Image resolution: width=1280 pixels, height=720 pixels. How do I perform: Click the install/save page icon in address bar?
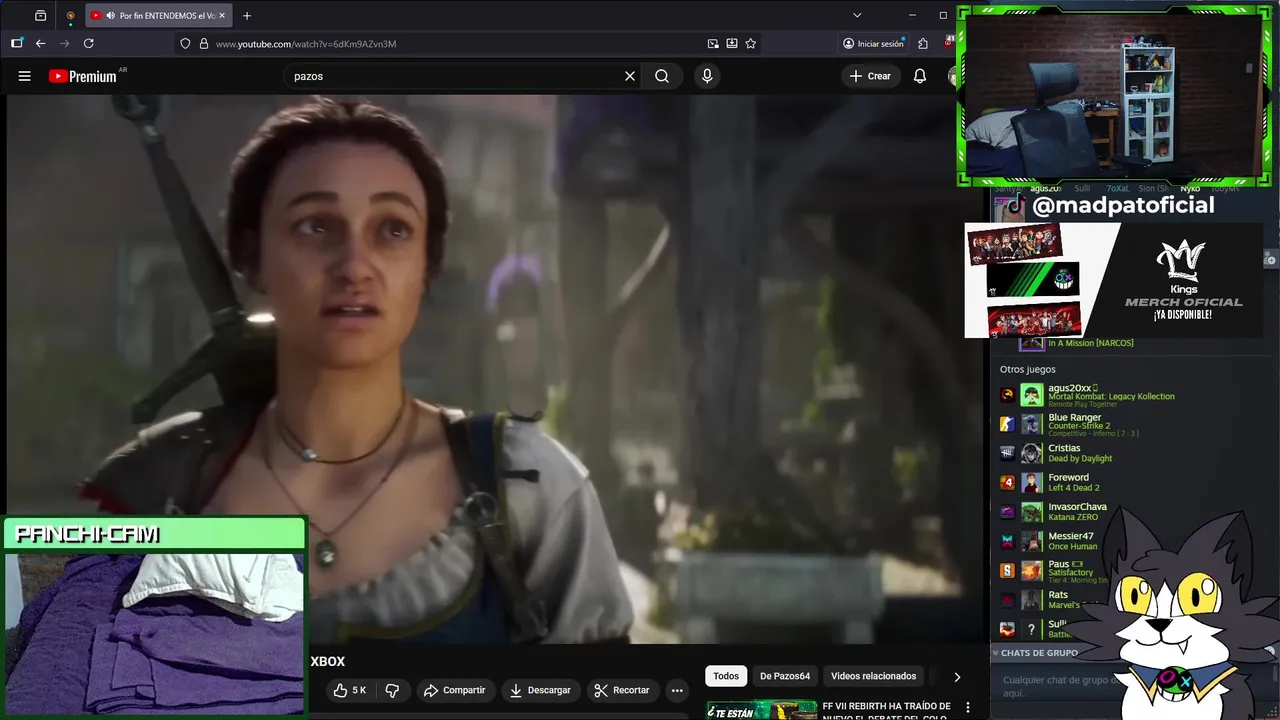click(x=732, y=43)
